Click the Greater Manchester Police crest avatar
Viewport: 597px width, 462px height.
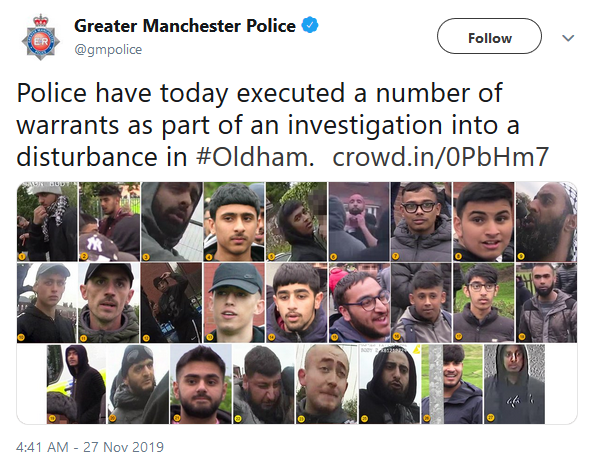click(x=40, y=37)
